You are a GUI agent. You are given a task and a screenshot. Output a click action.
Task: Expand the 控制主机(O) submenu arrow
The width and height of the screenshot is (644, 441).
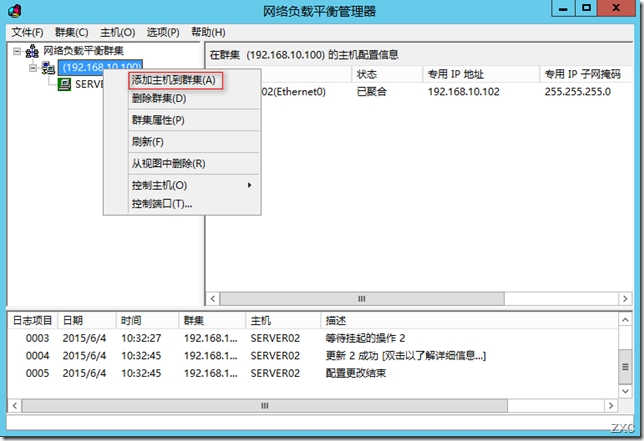coord(249,185)
